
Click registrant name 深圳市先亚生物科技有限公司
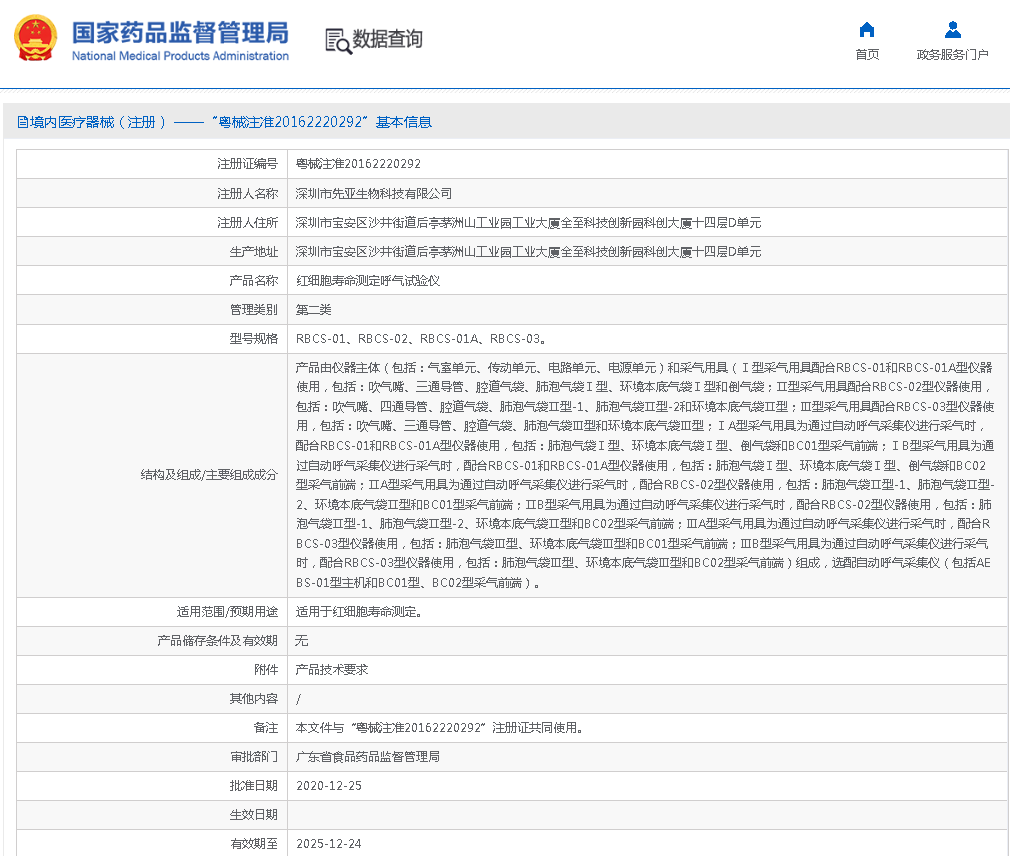point(374,193)
